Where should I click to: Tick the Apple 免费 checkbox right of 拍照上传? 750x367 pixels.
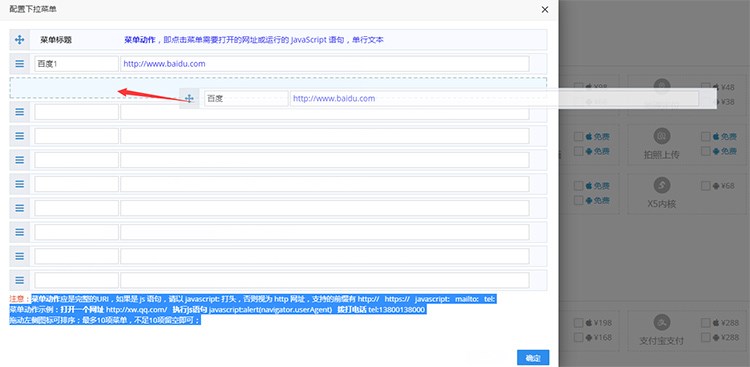click(706, 136)
